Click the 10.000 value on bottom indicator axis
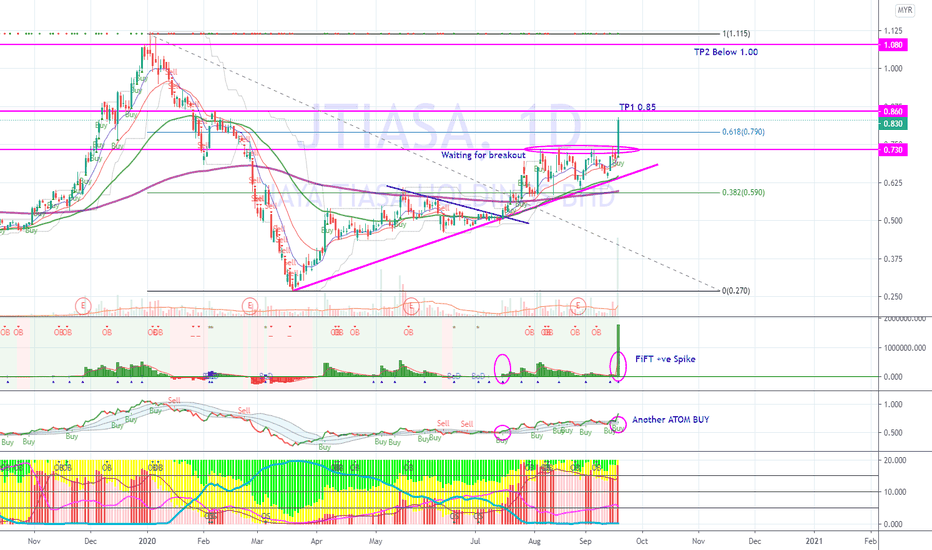Screen dimensions: 932x550 coord(895,492)
